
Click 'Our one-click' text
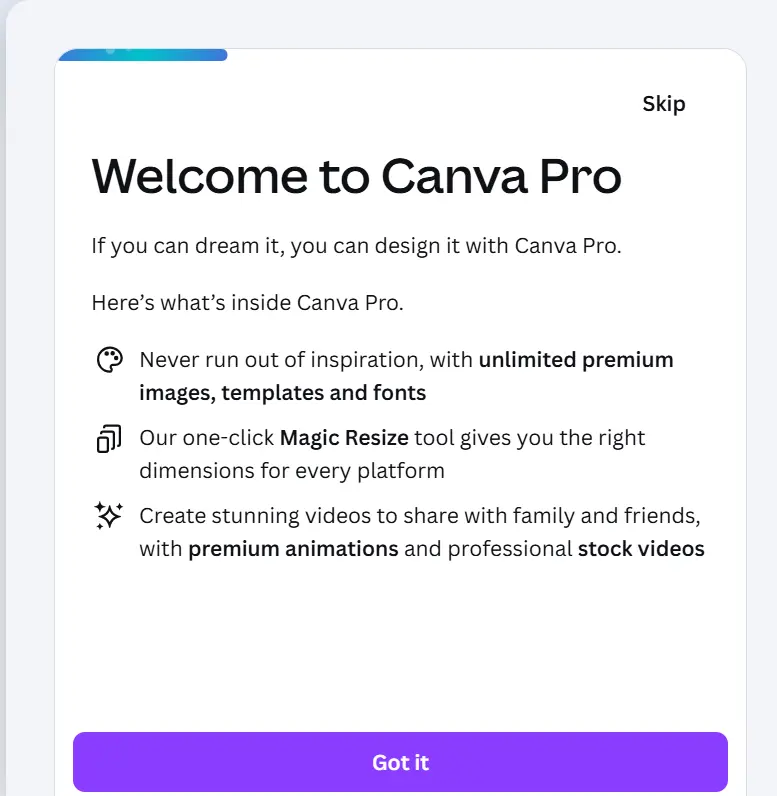207,438
